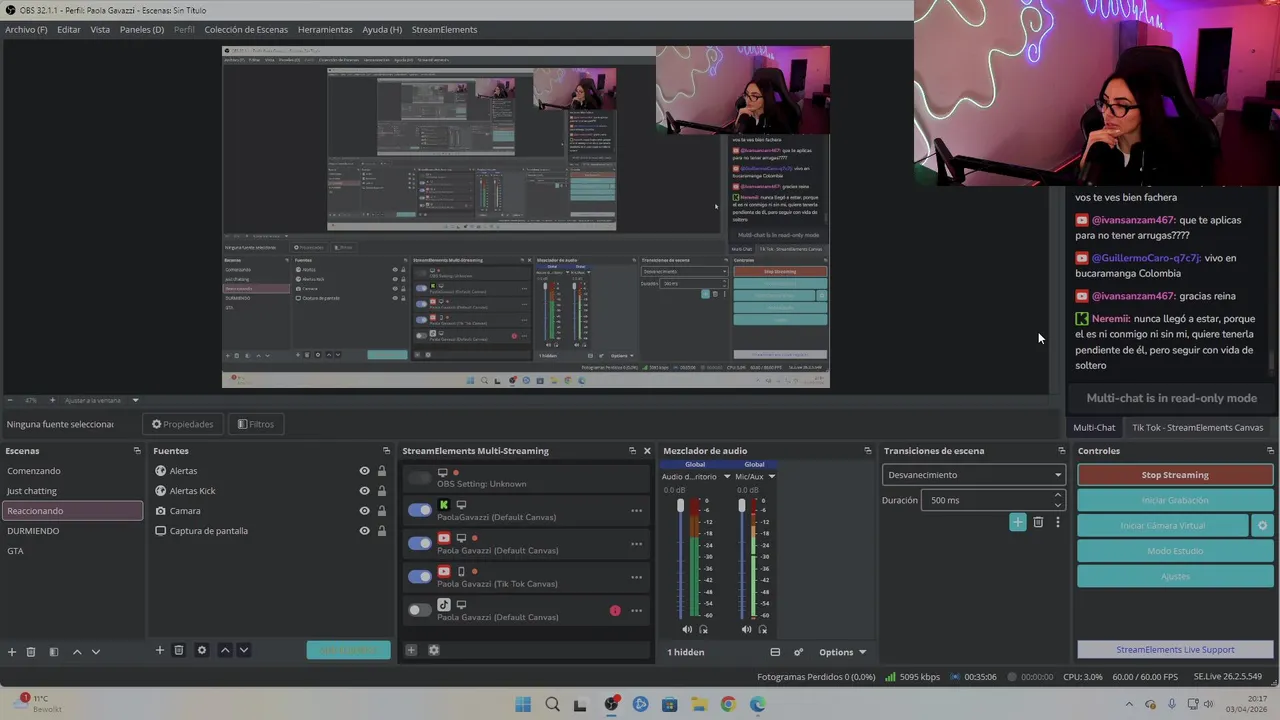Undock the Controles panel
1280x720 pixels.
[1270, 451]
